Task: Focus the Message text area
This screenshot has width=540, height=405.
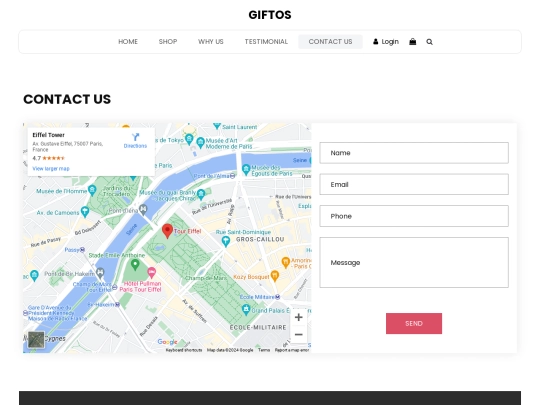Action: coord(414,262)
